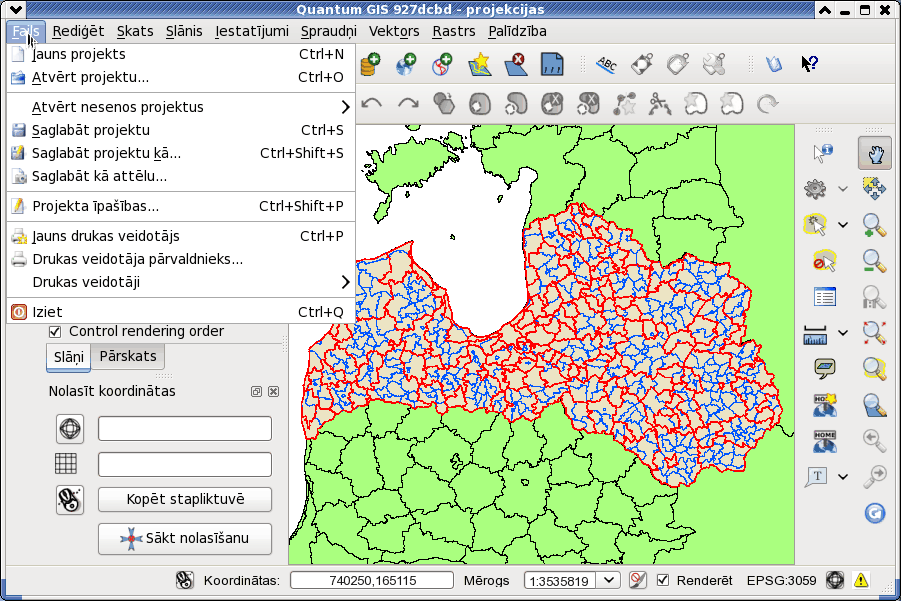The width and height of the screenshot is (901, 601).
Task: Activate the What's This question arrow
Action: tap(810, 64)
